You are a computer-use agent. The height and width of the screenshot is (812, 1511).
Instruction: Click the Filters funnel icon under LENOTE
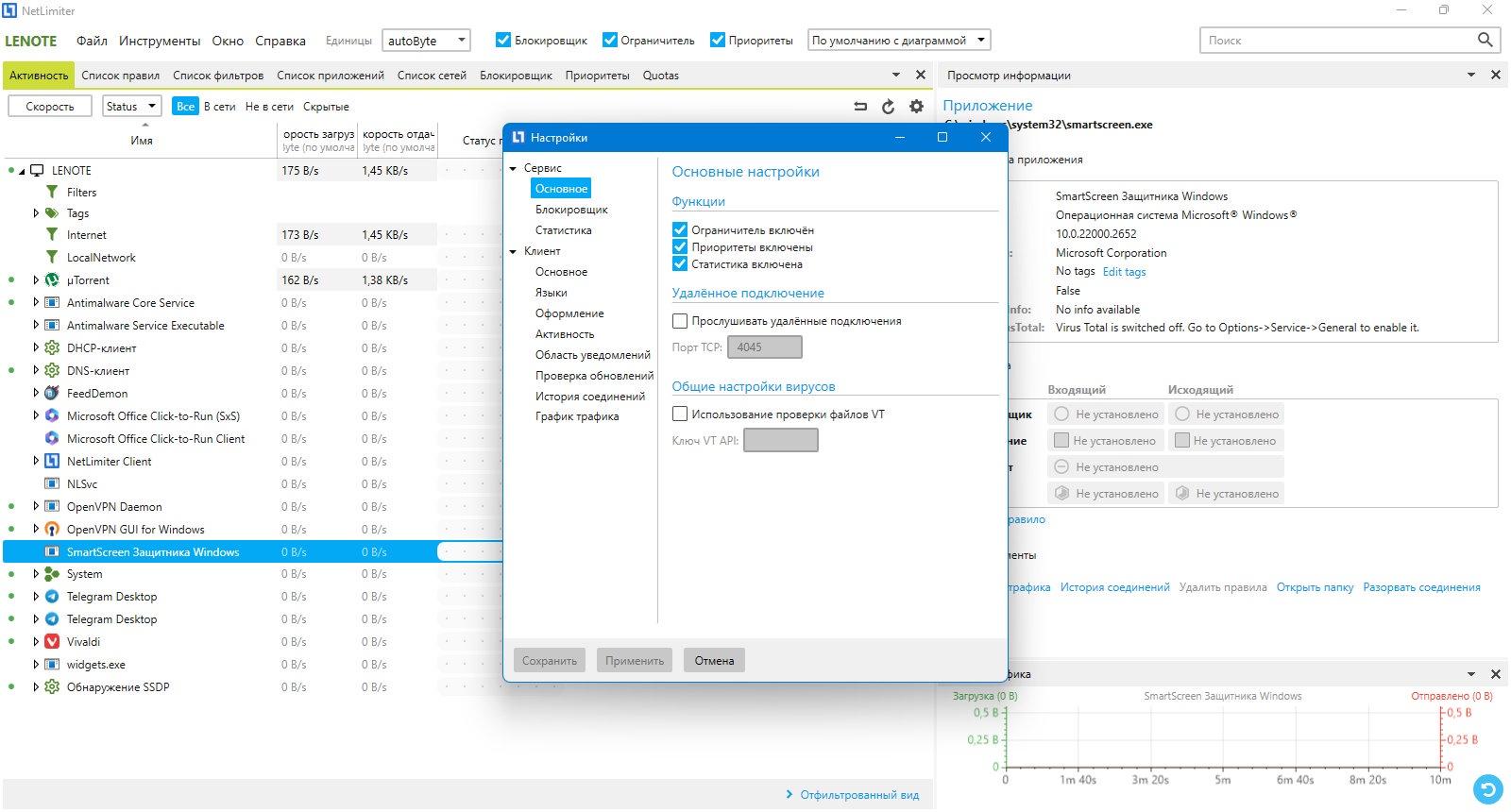52,192
